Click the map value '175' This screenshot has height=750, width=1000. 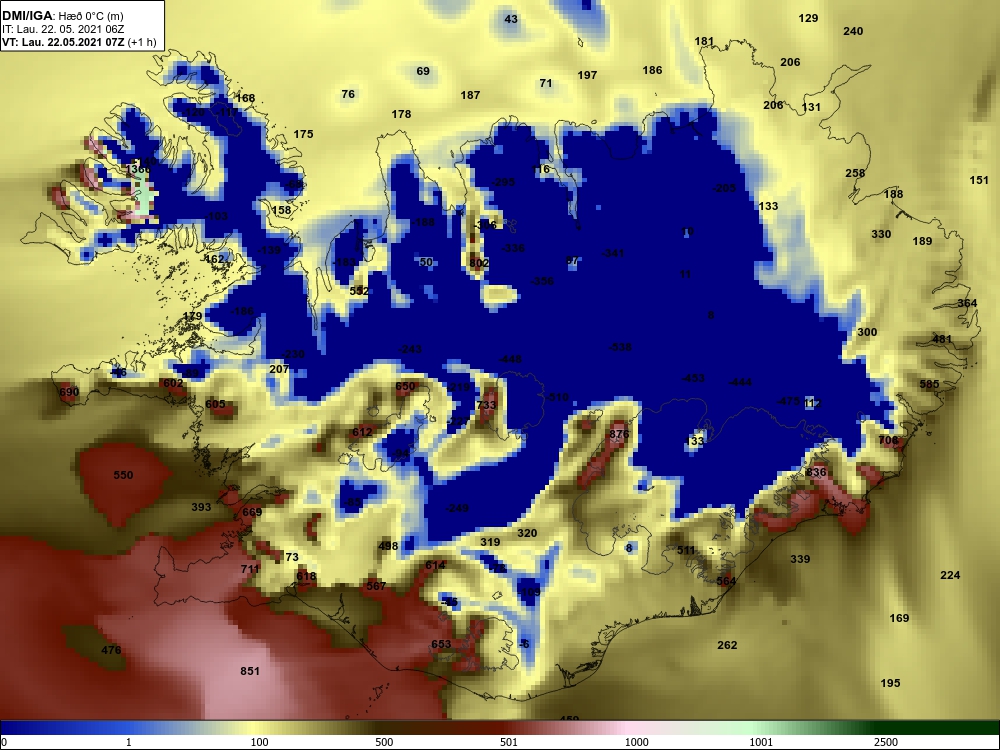(303, 134)
